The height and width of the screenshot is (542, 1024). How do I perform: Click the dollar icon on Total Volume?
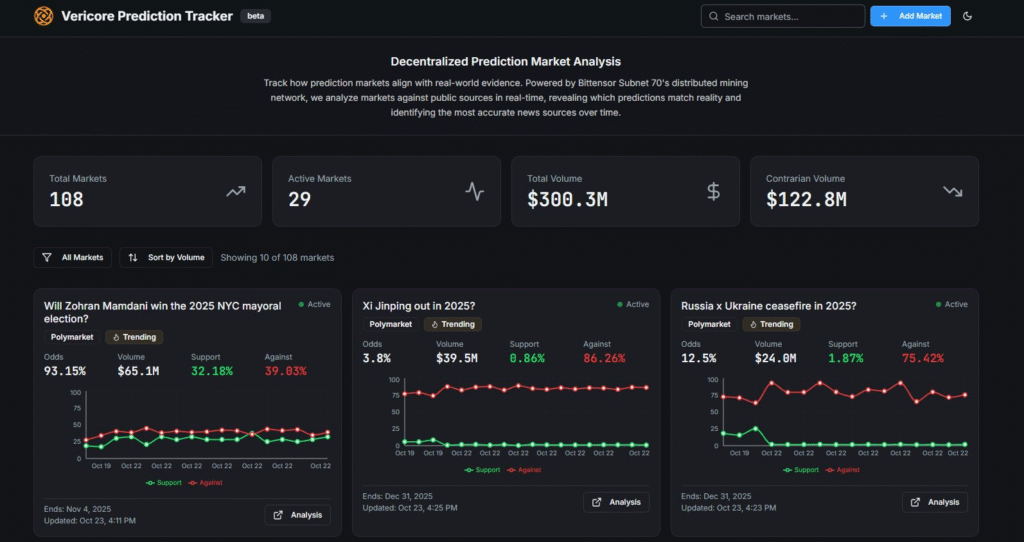[x=713, y=191]
